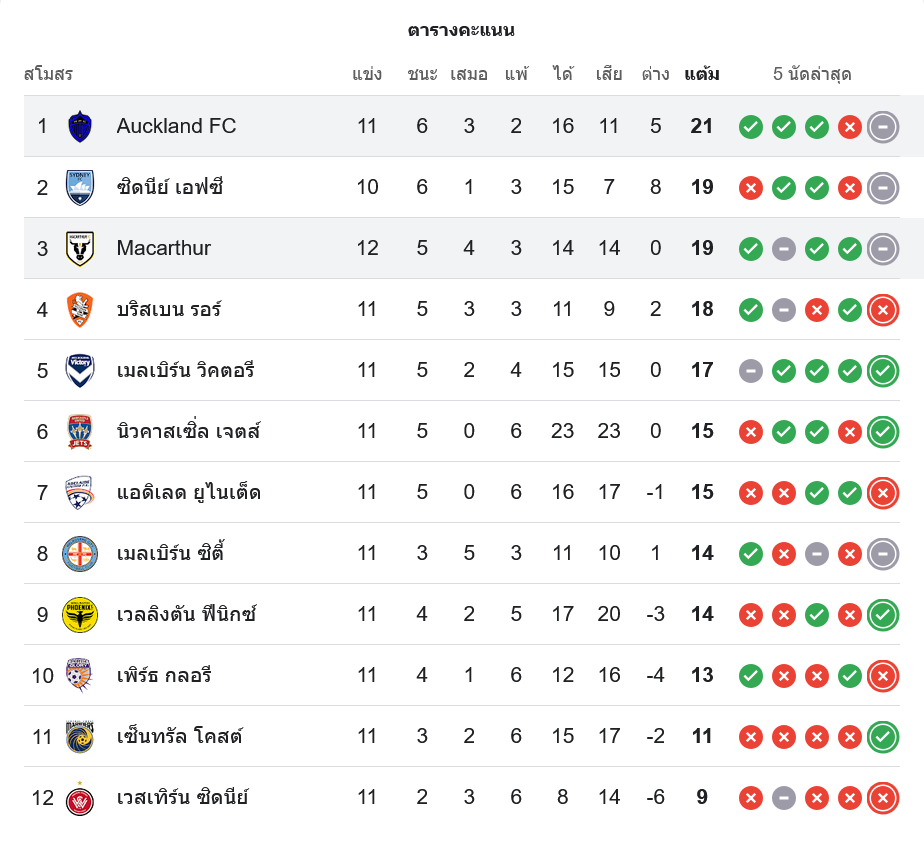
Task: Click Brisbane Roar's latest loss result icon
Action: click(882, 310)
